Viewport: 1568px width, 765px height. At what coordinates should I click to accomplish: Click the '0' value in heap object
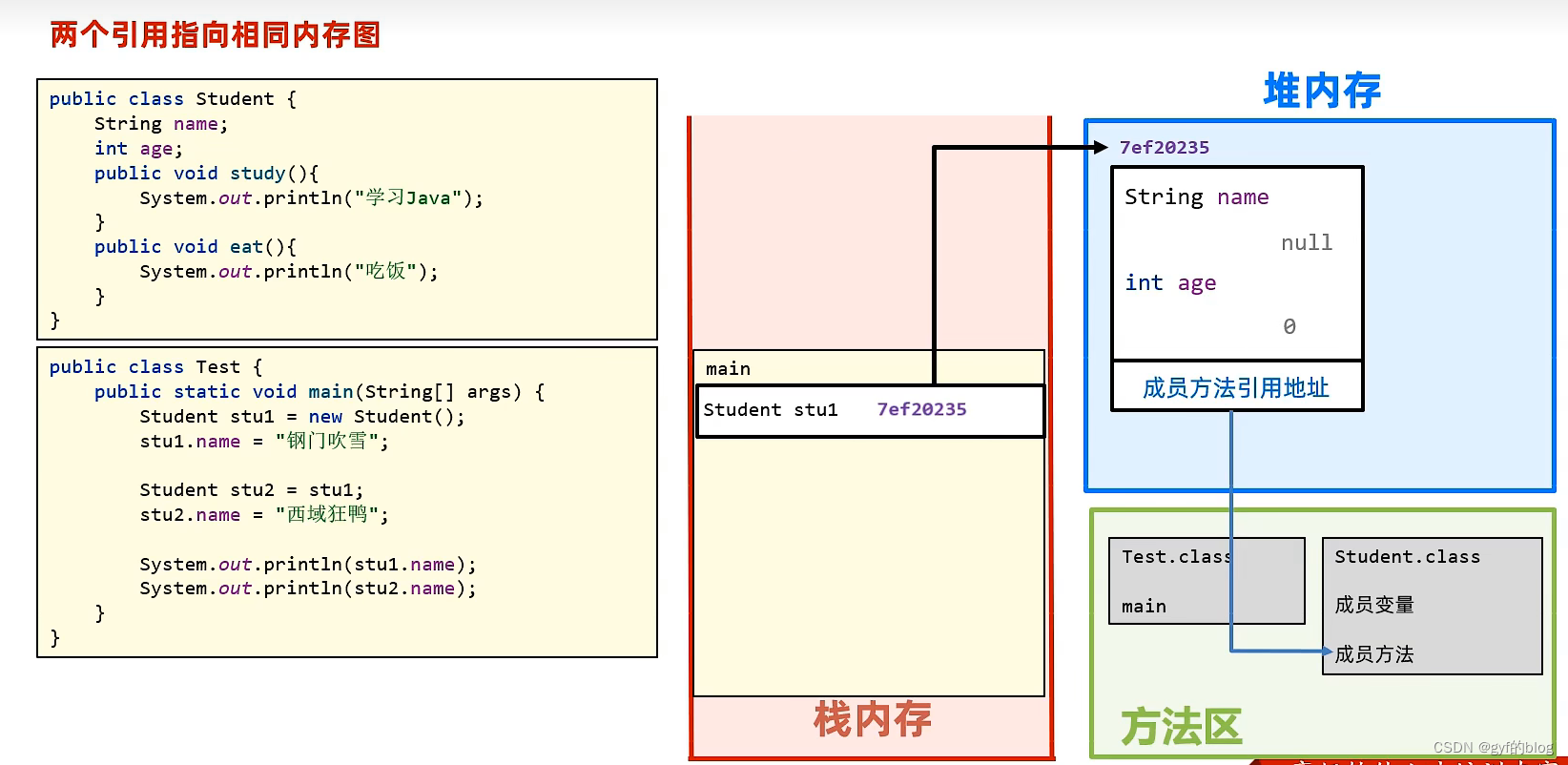point(1289,326)
